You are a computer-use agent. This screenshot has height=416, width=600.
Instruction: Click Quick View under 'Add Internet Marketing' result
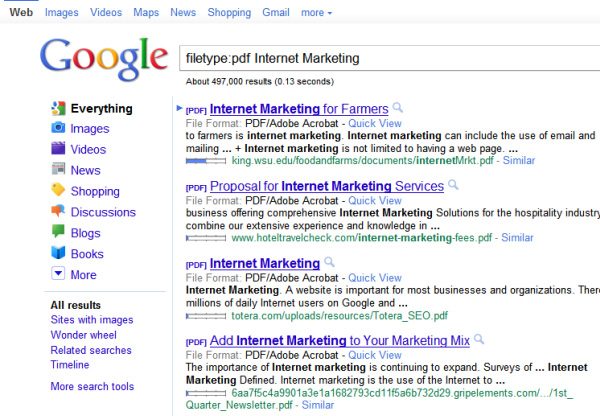[x=376, y=355]
